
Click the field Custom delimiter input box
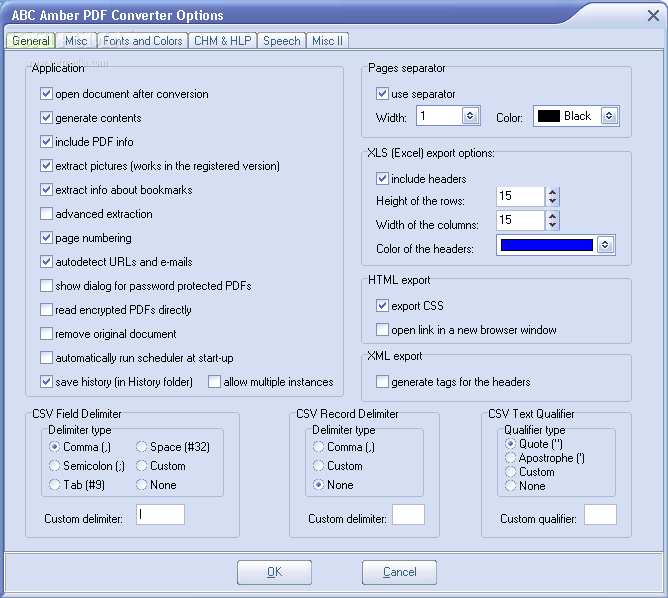coord(160,515)
